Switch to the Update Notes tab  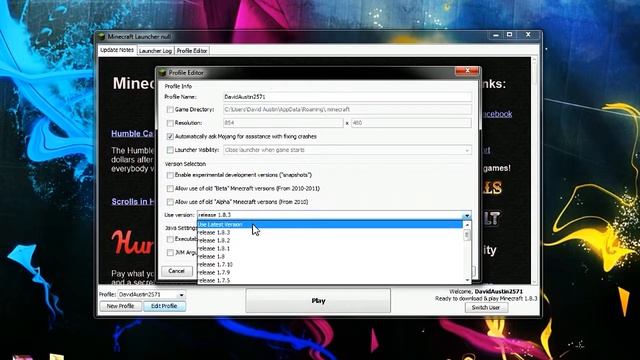pyautogui.click(x=117, y=50)
